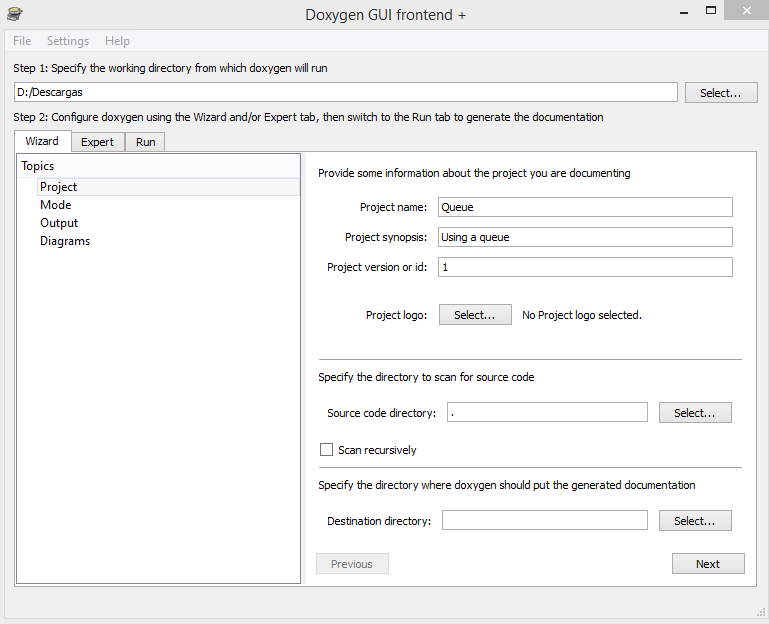Switch to the Run tab
The height and width of the screenshot is (624, 769).
point(145,142)
